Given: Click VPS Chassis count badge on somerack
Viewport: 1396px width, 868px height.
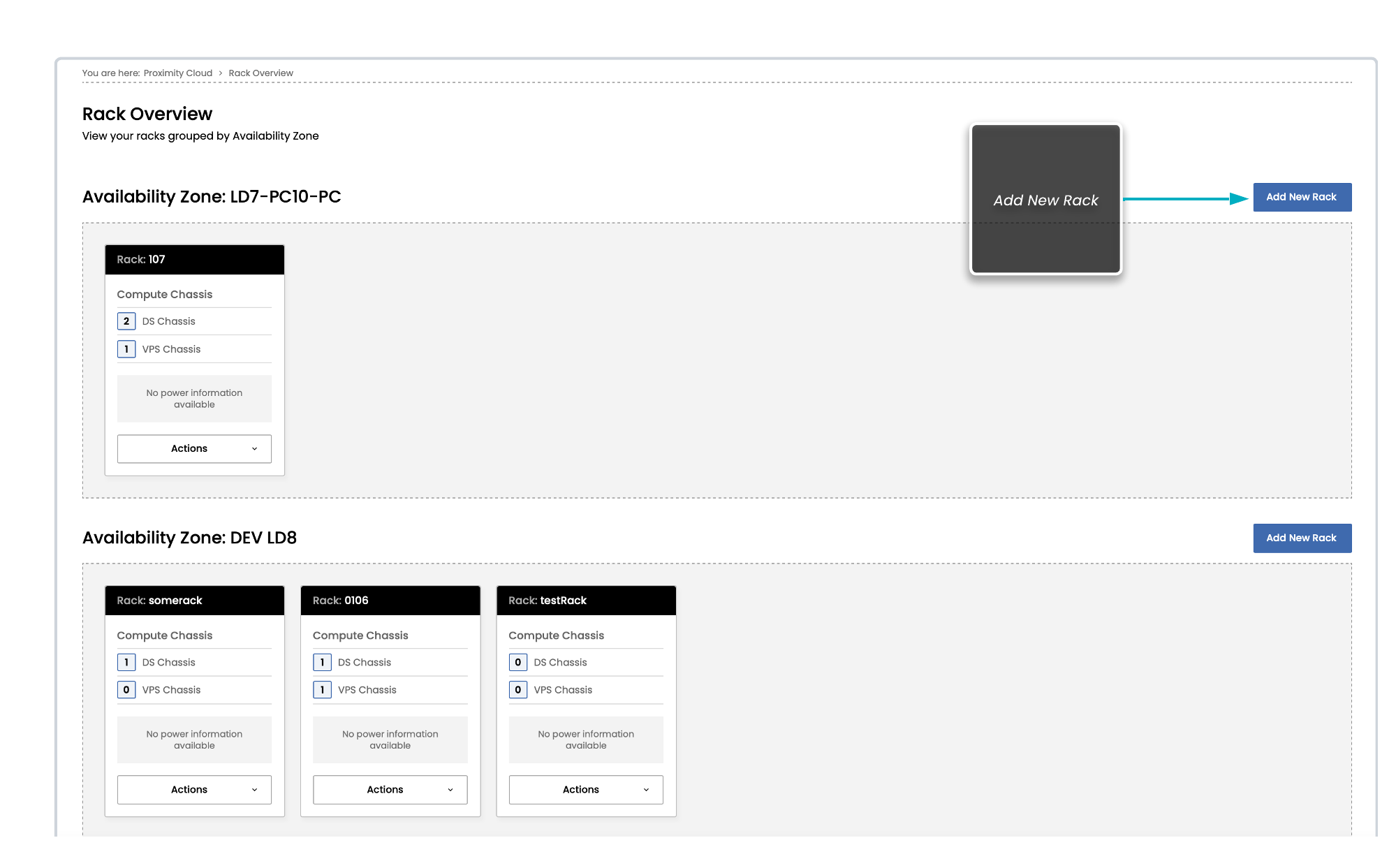Looking at the screenshot, I should 126,690.
